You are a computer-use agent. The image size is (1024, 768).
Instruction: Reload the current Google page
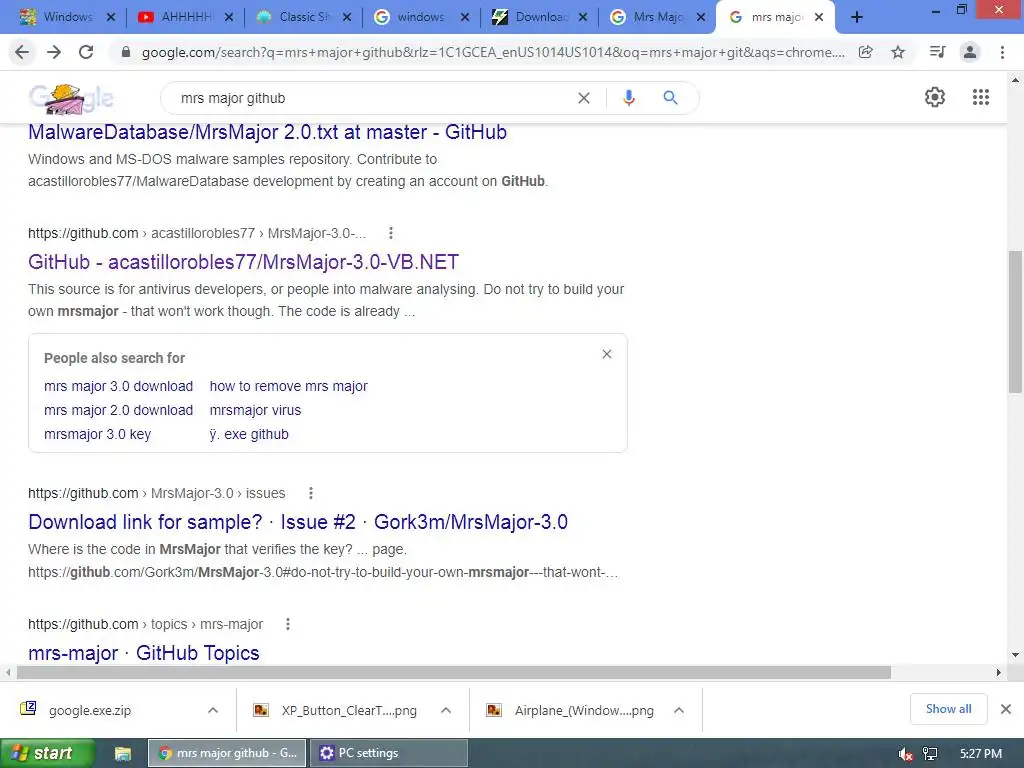(x=86, y=52)
